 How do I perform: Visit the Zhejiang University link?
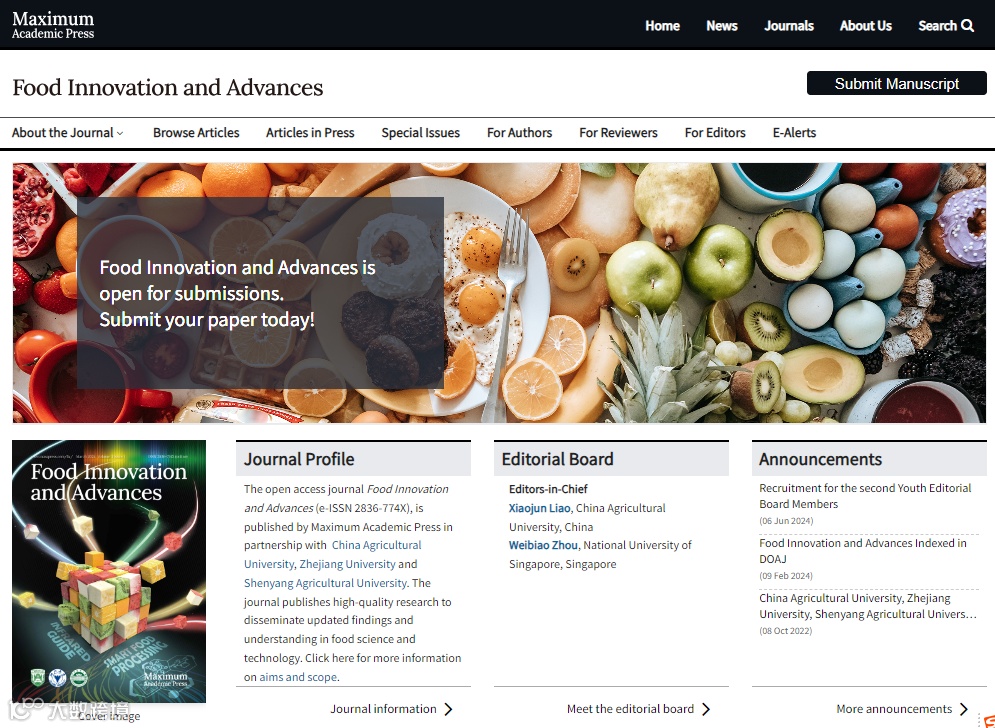pos(347,564)
